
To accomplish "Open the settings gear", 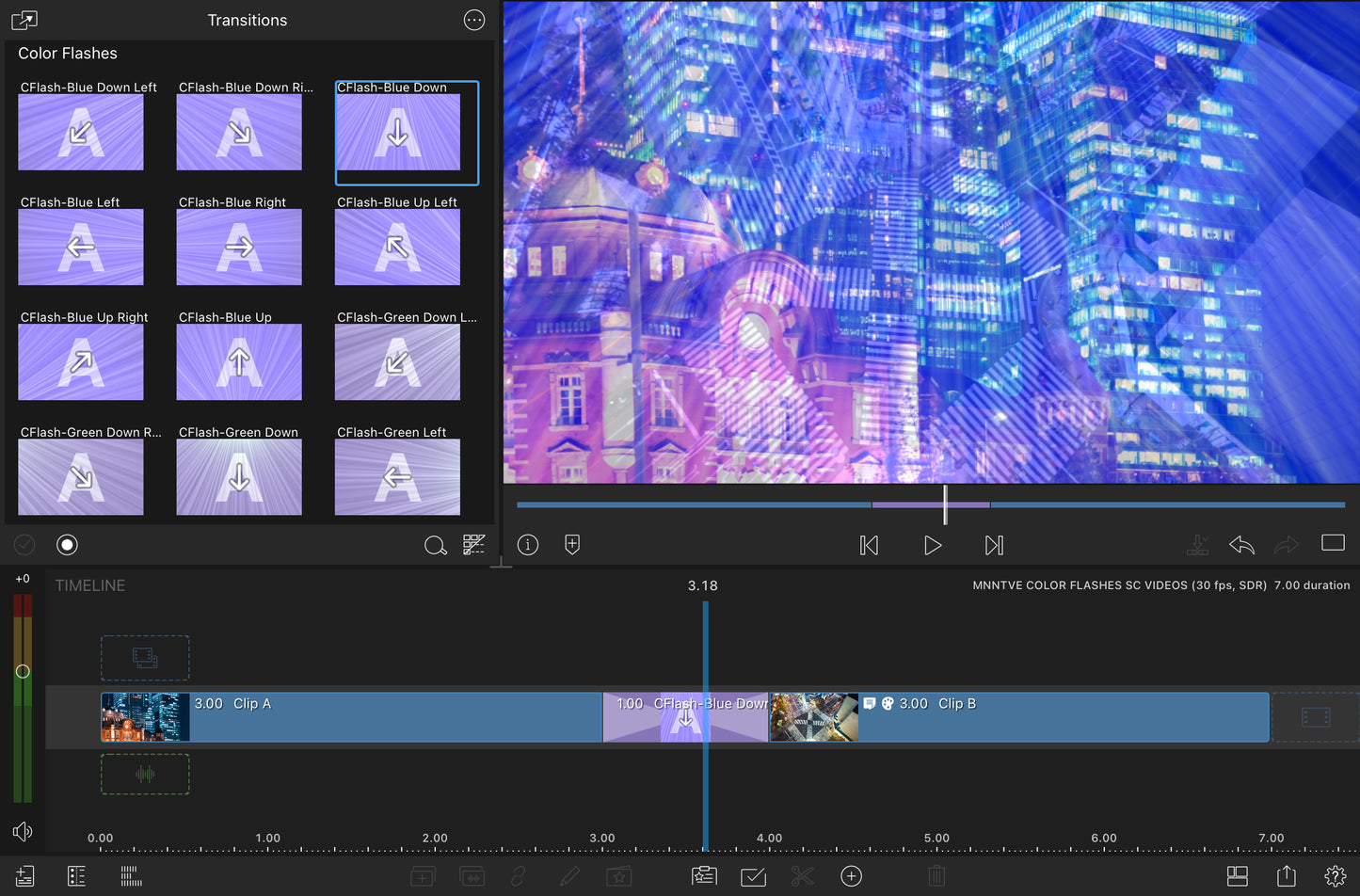I will tap(1335, 876).
